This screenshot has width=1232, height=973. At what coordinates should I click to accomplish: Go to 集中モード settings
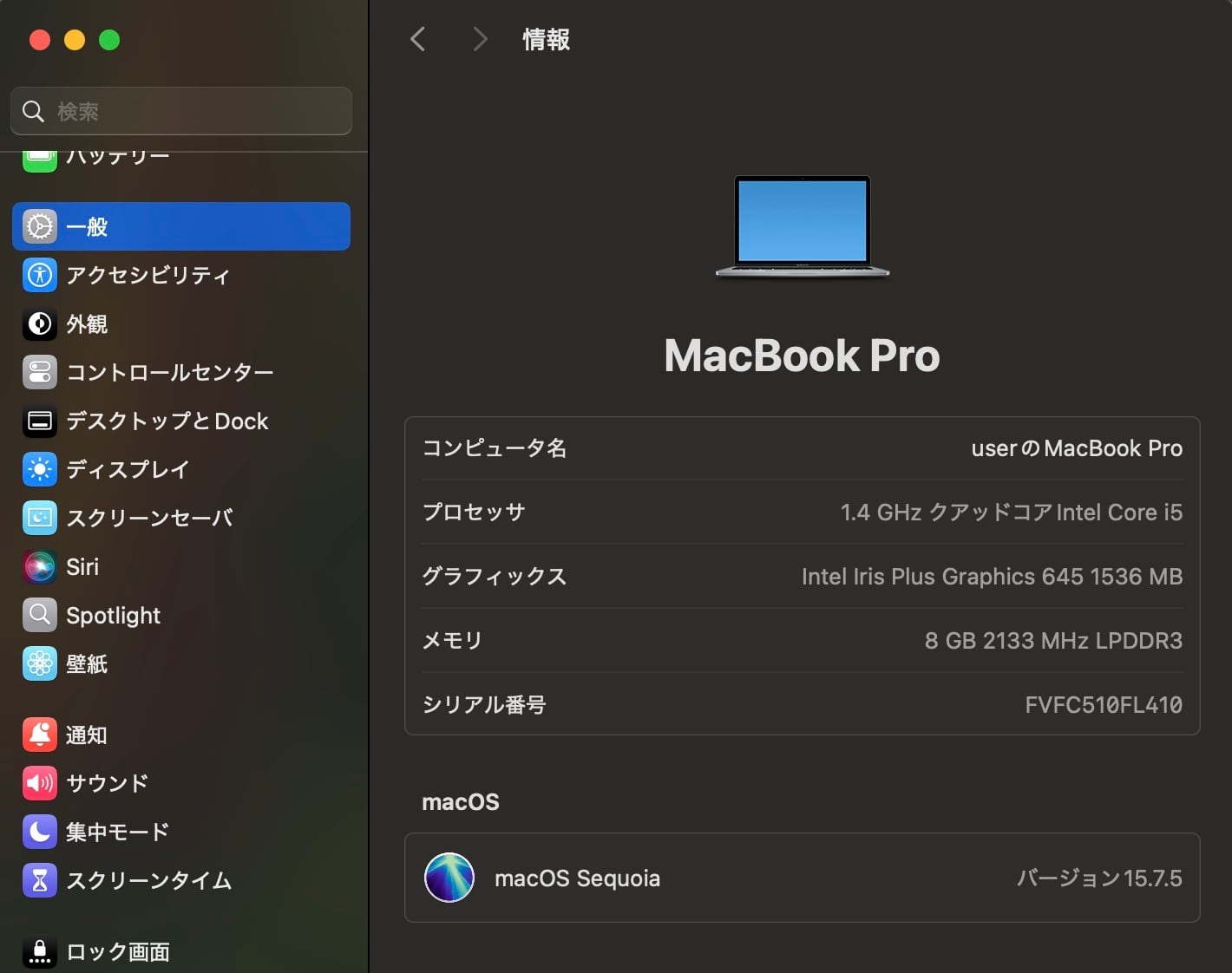(x=181, y=832)
